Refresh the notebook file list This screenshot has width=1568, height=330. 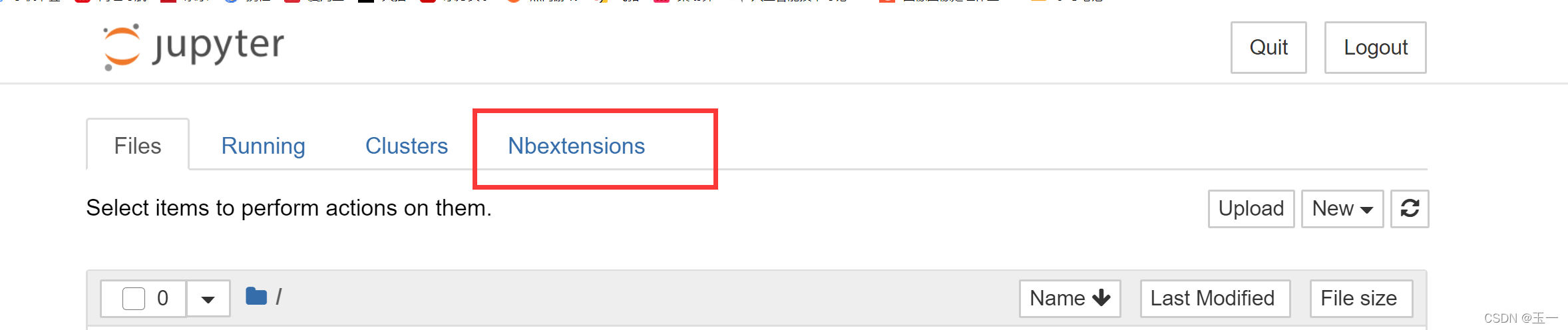click(x=1410, y=209)
